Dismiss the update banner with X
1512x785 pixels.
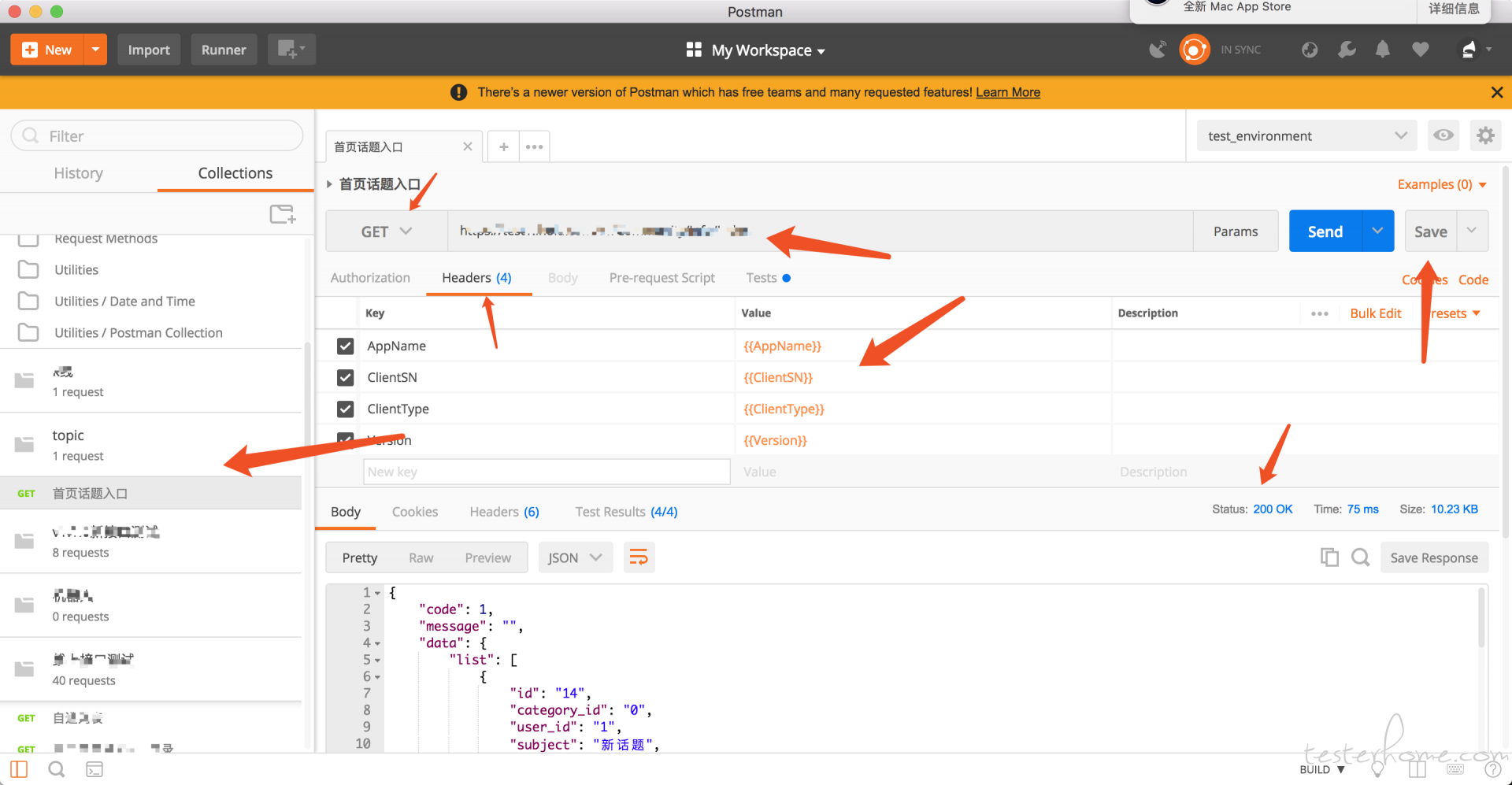pyautogui.click(x=1496, y=92)
